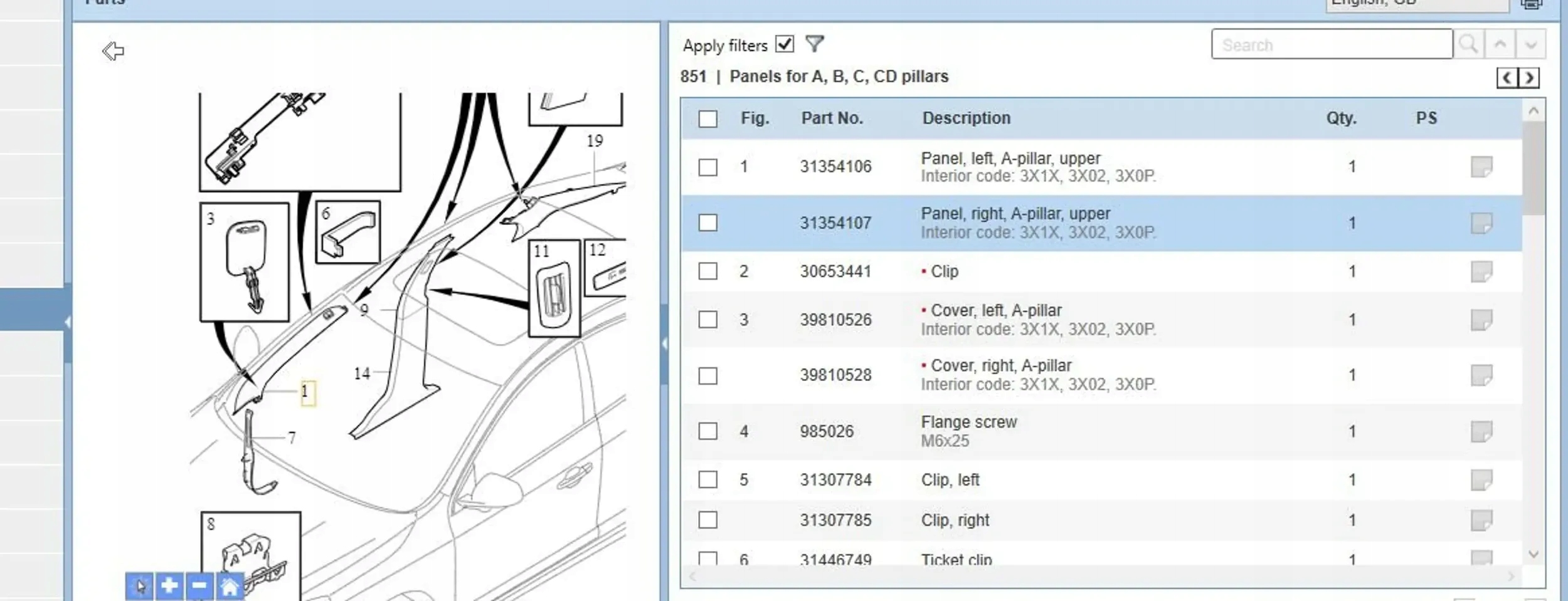Click the parts list vertical scrollbar thumb

coord(1534,168)
